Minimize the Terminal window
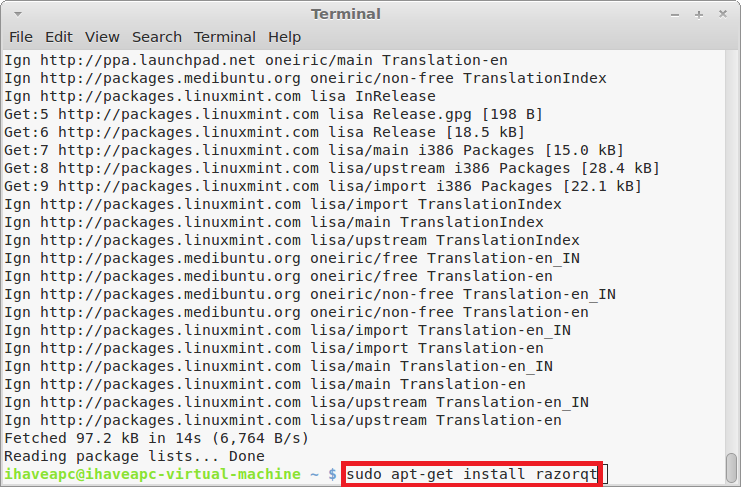This screenshot has width=741, height=487. (x=675, y=15)
